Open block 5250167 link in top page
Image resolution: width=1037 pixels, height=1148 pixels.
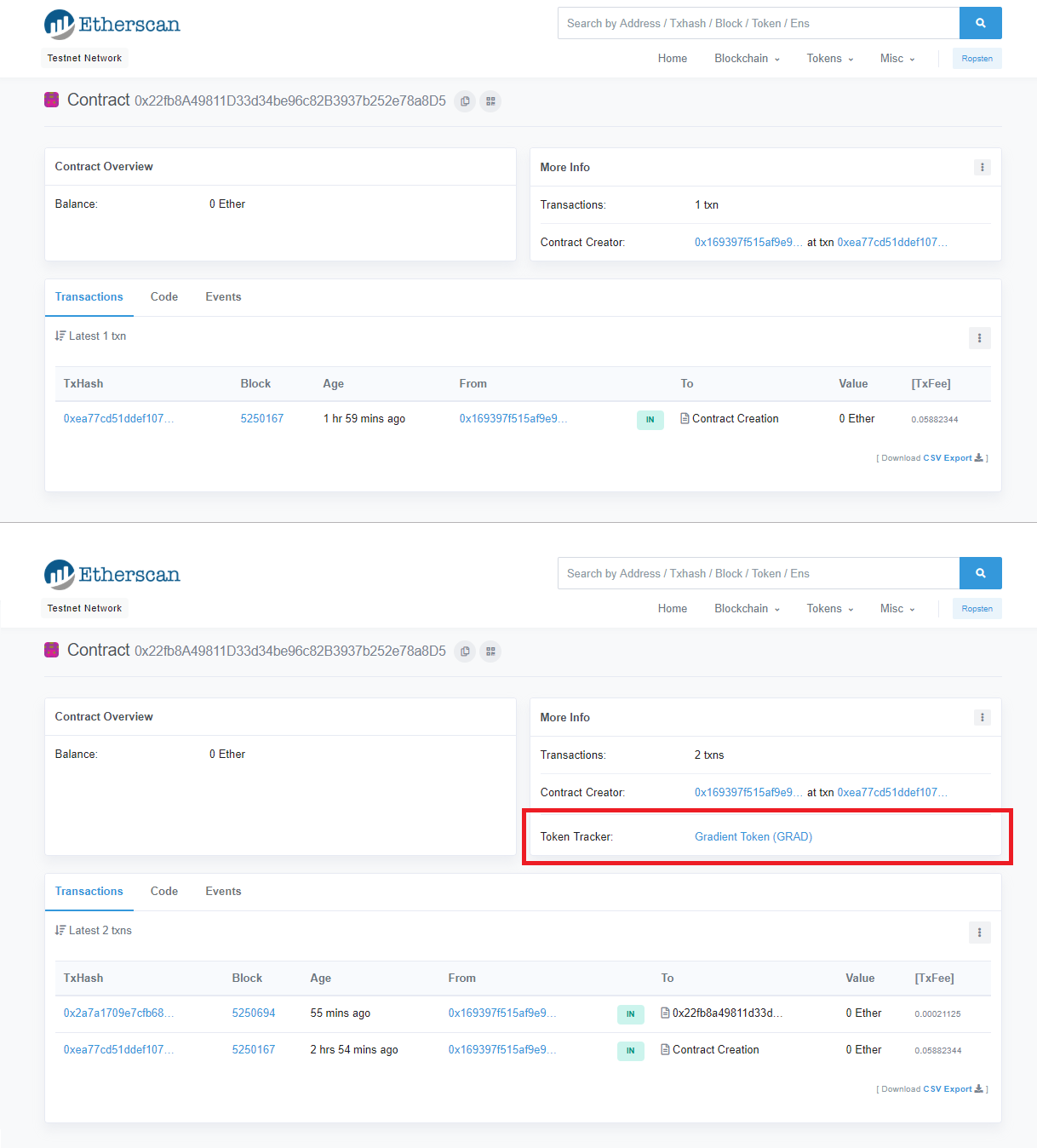pyautogui.click(x=262, y=418)
